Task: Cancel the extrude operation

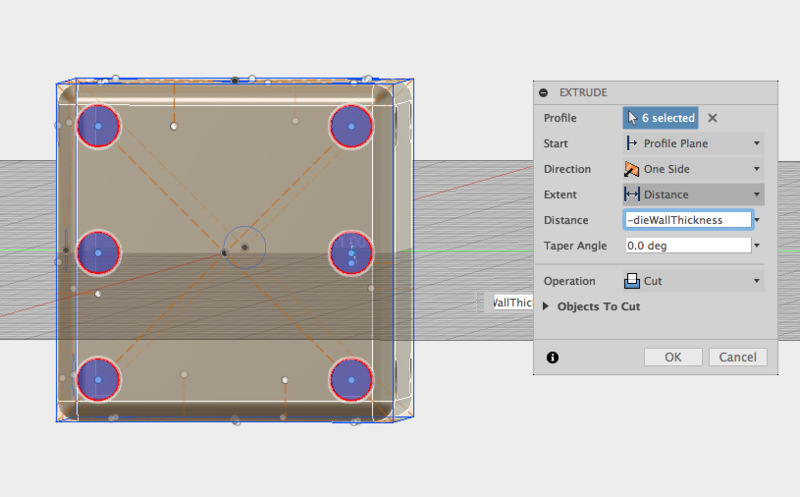Action: (738, 357)
